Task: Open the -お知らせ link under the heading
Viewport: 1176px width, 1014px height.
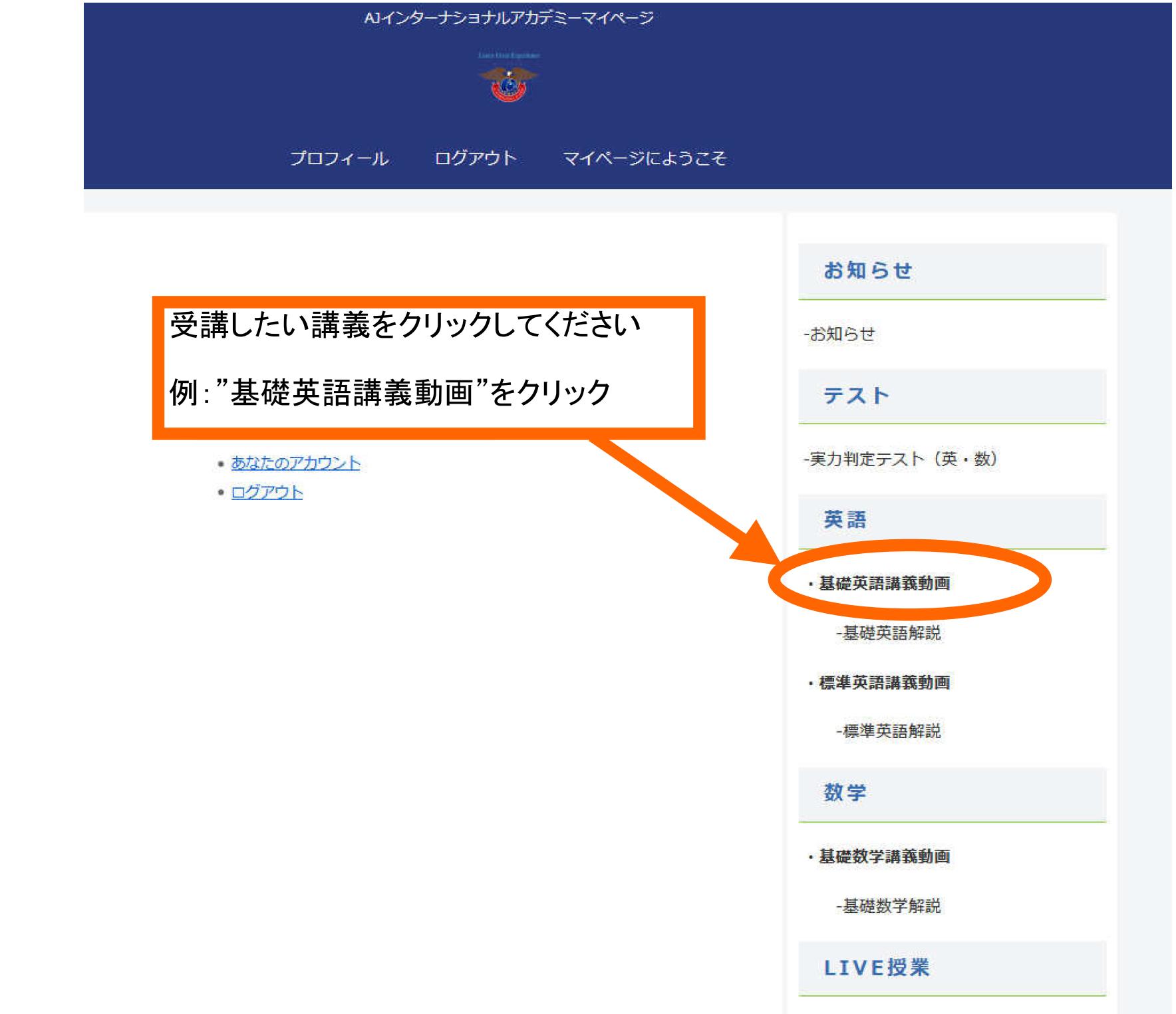Action: [839, 334]
